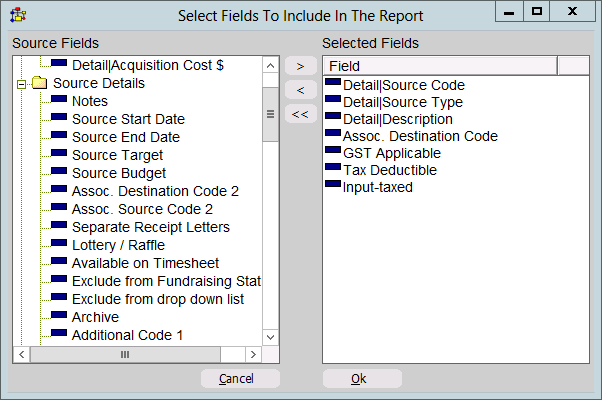
Task: Click the vertical scrollbar thumb in Source Fields
Action: (x=270, y=114)
